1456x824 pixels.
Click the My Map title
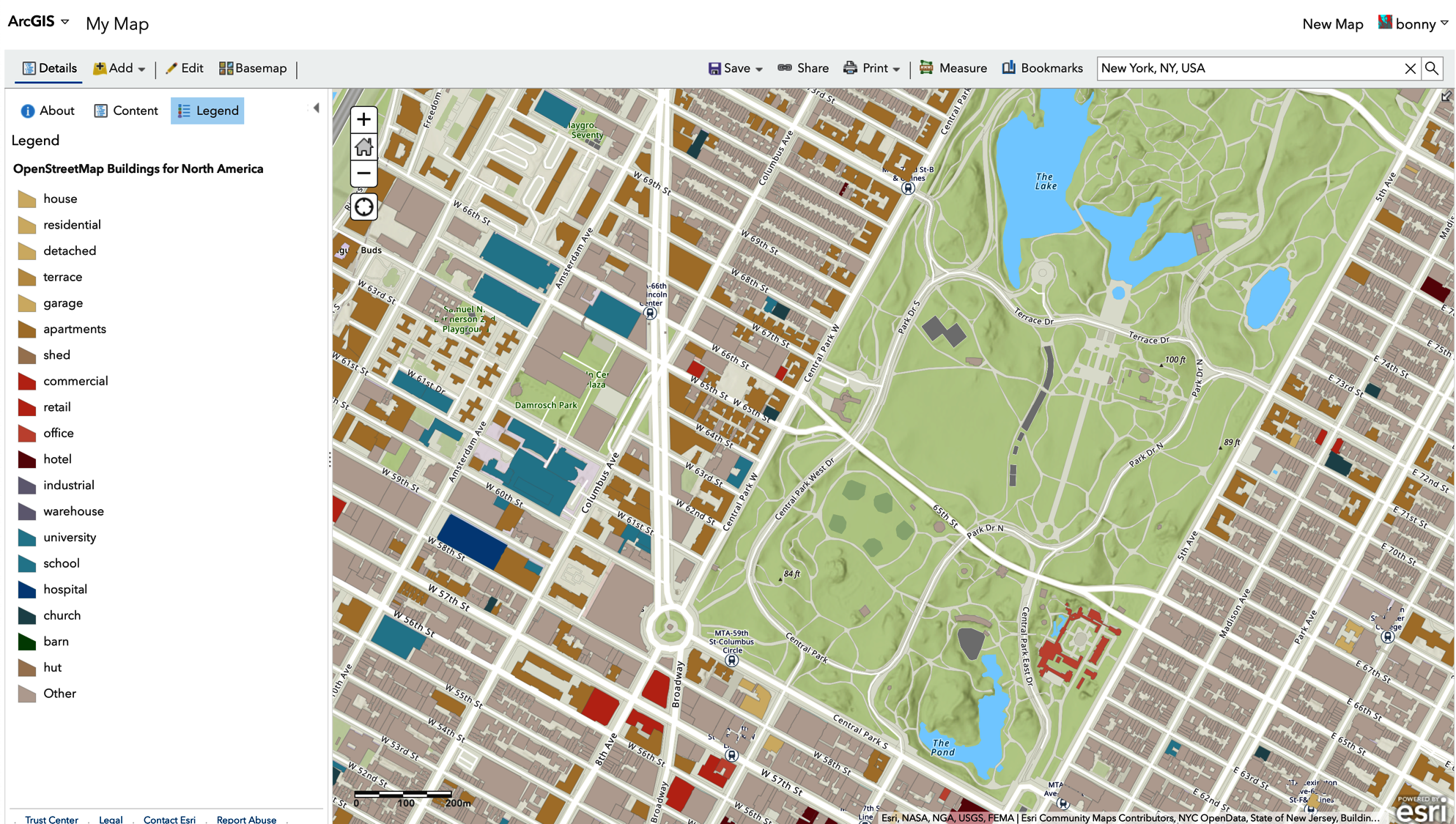coord(117,24)
